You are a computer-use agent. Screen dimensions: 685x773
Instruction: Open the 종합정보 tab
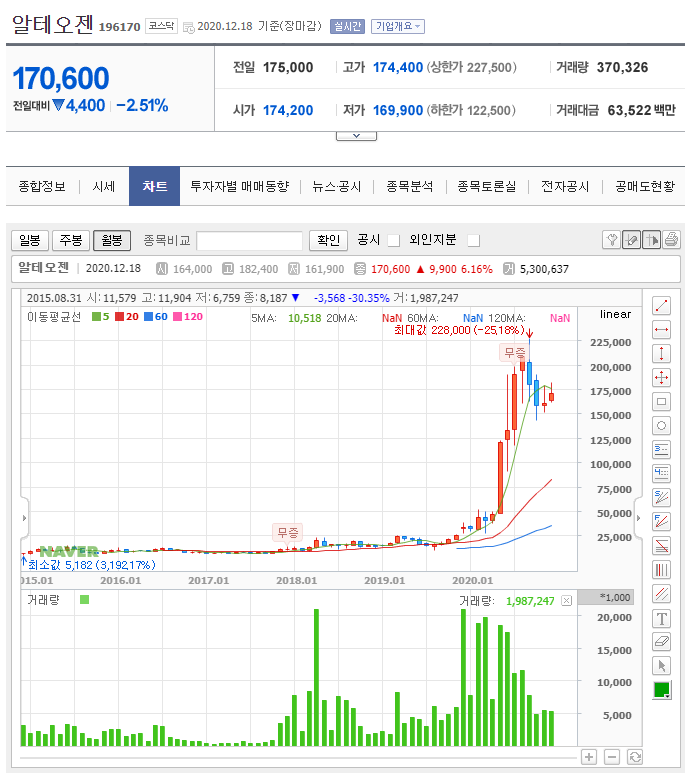[x=42, y=186]
